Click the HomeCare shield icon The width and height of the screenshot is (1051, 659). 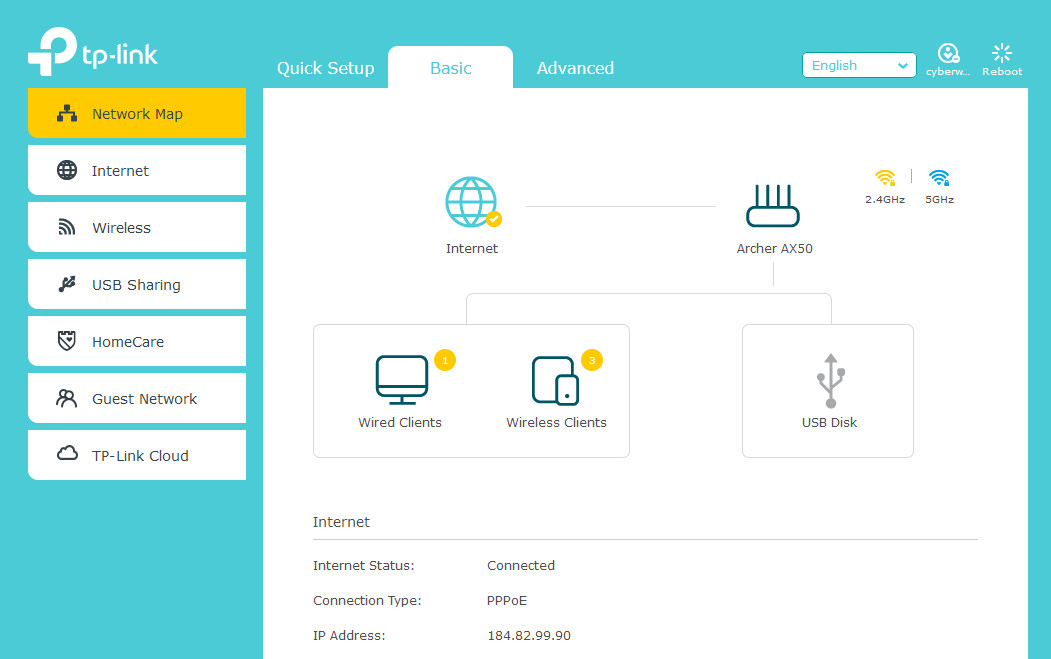tap(66, 341)
